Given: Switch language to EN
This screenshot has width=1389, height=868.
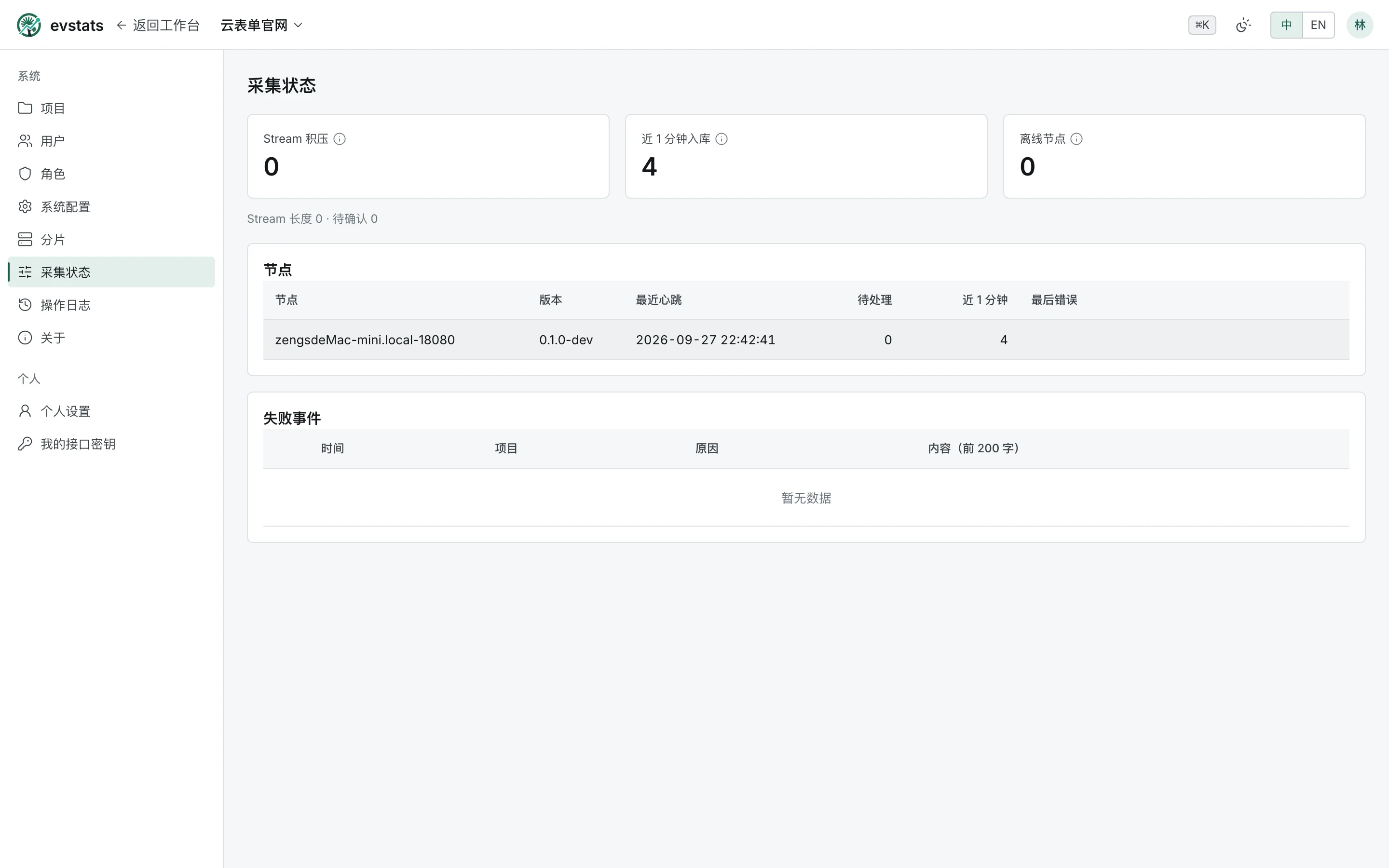Looking at the screenshot, I should click(1318, 25).
